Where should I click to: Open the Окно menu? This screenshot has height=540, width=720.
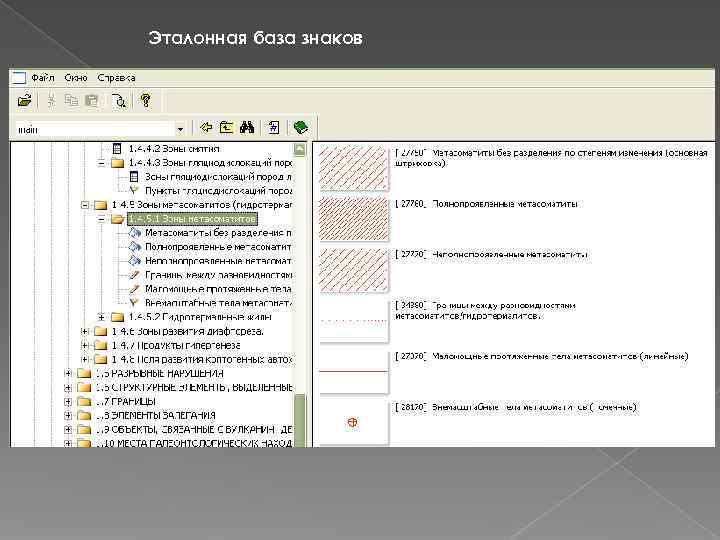(x=76, y=78)
